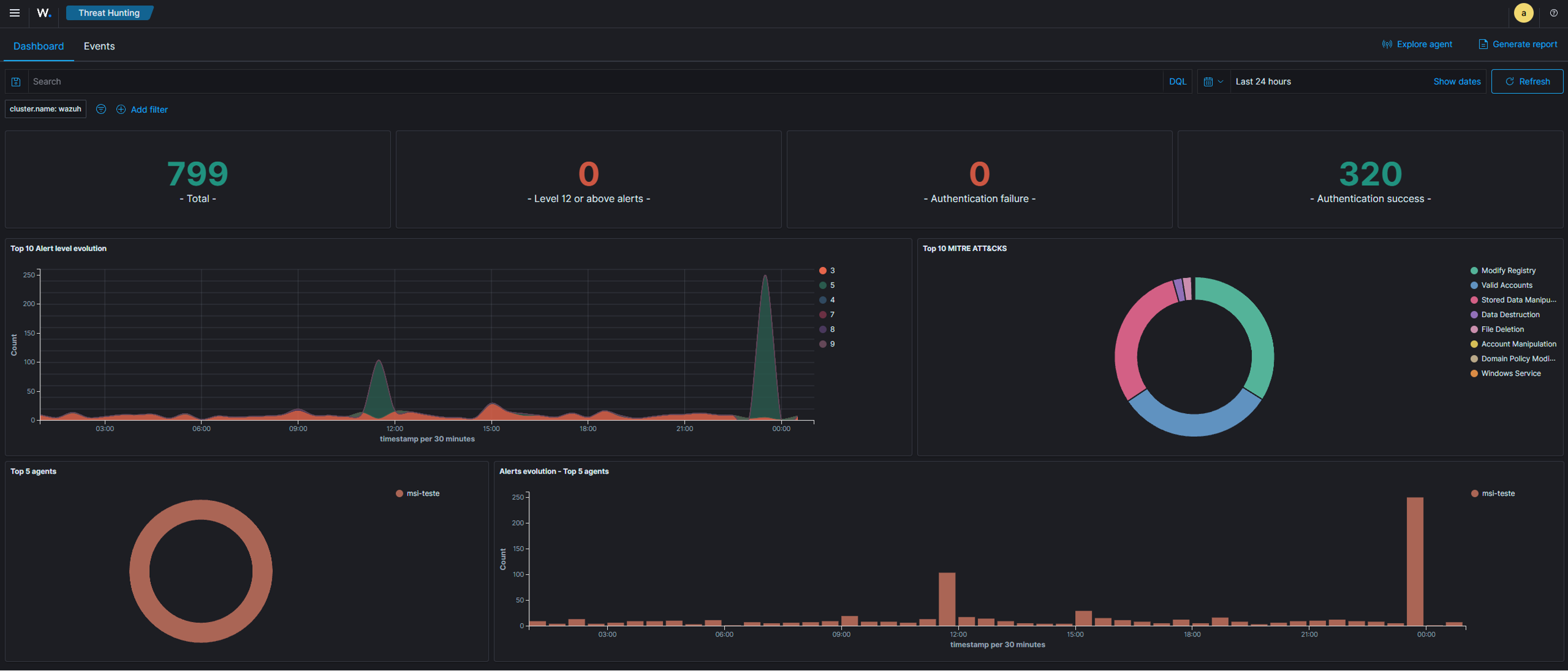Click the Threat Hunting breadcrumb
1568x671 pixels.
coord(109,13)
